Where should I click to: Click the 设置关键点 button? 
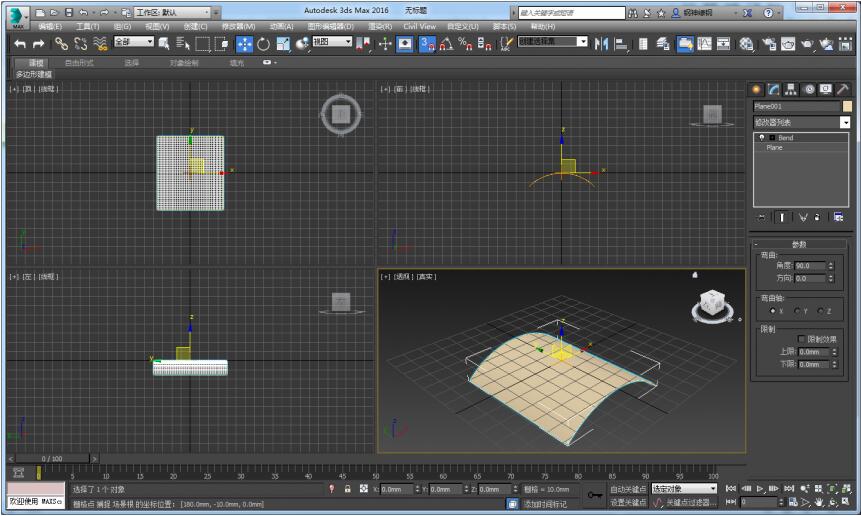coord(628,502)
